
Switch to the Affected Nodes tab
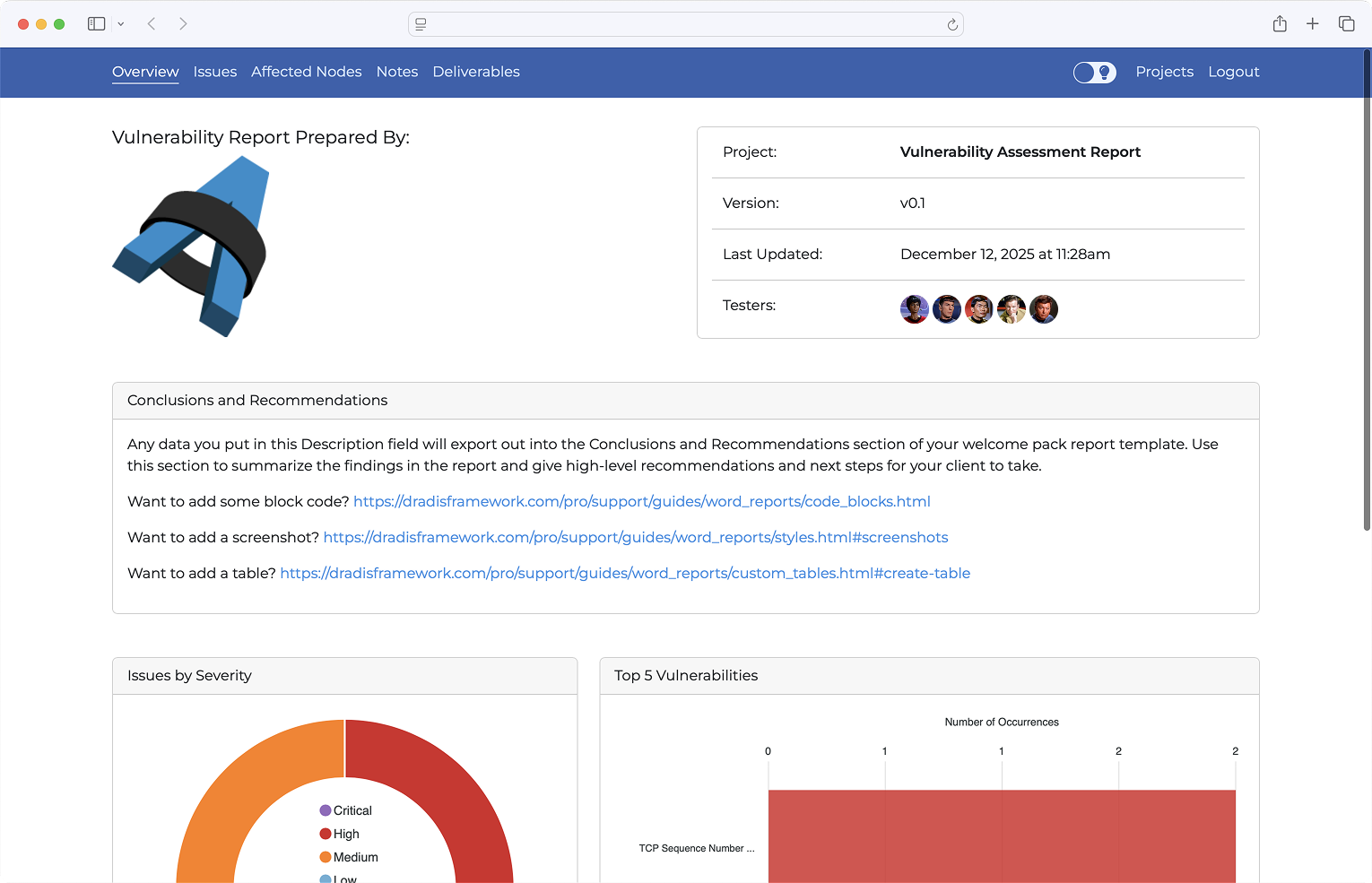306,72
